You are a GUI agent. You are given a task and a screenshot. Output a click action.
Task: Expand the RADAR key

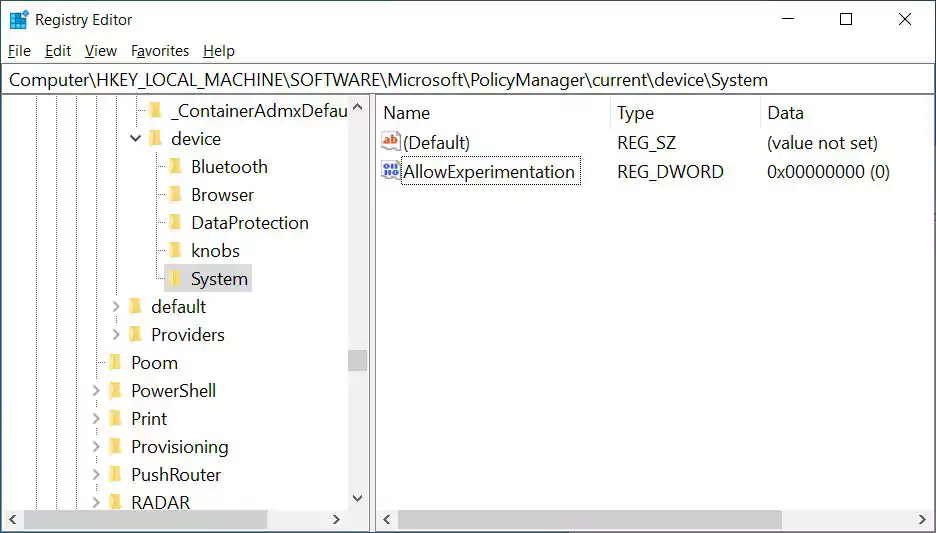click(96, 503)
